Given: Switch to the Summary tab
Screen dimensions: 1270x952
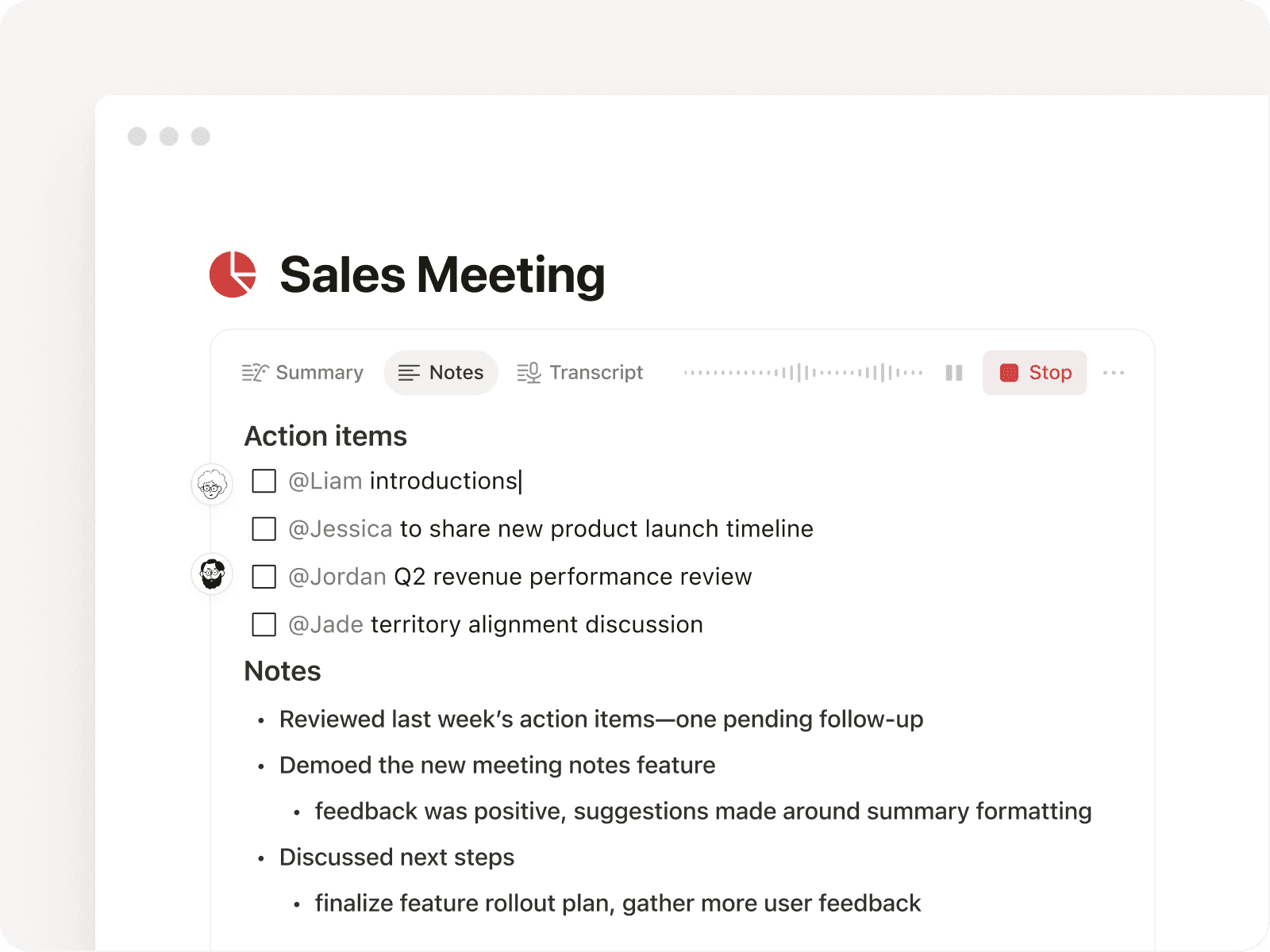Looking at the screenshot, I should [302, 373].
